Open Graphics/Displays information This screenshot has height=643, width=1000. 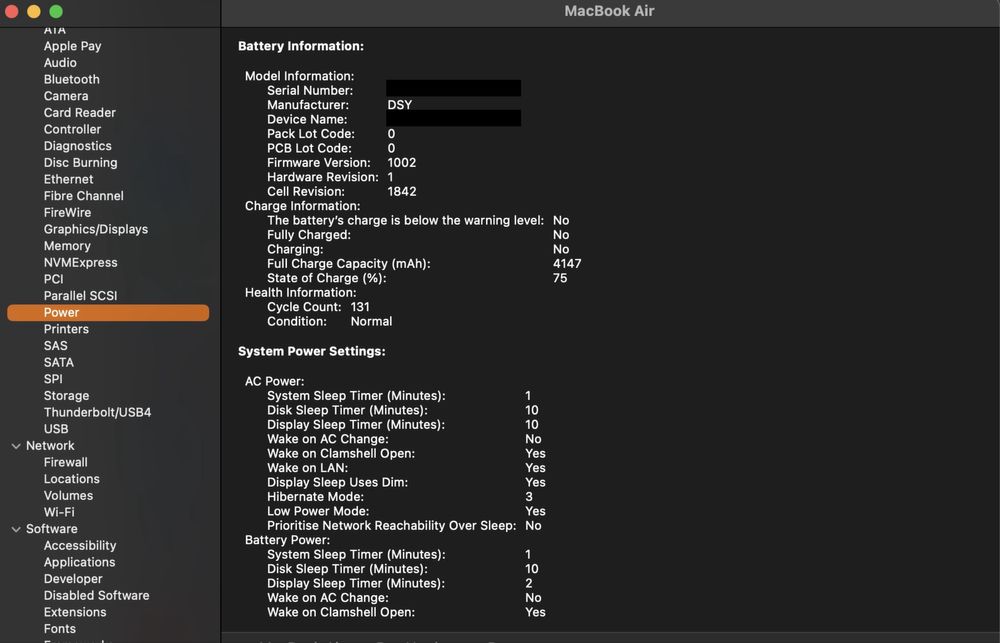tap(96, 229)
